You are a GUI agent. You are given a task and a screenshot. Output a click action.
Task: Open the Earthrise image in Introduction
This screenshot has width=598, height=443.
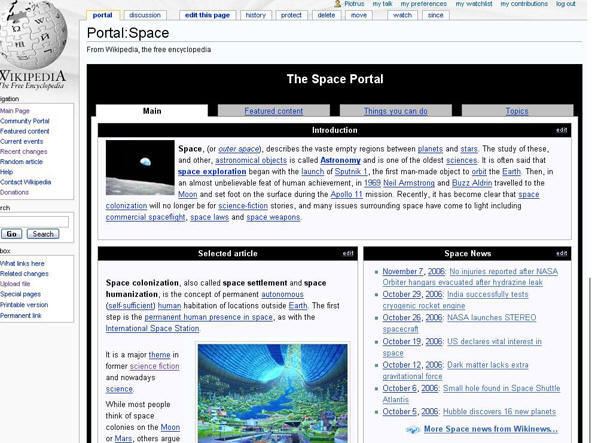pyautogui.click(x=140, y=167)
